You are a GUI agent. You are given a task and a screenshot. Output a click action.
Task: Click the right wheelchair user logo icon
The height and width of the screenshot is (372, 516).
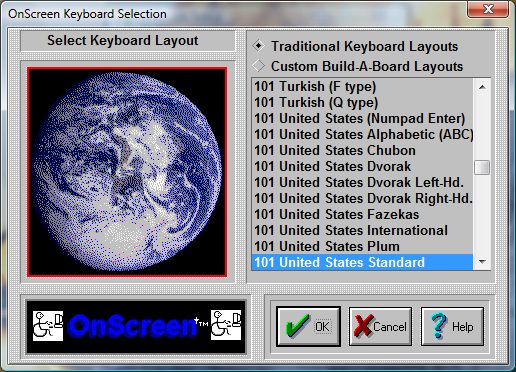226,325
